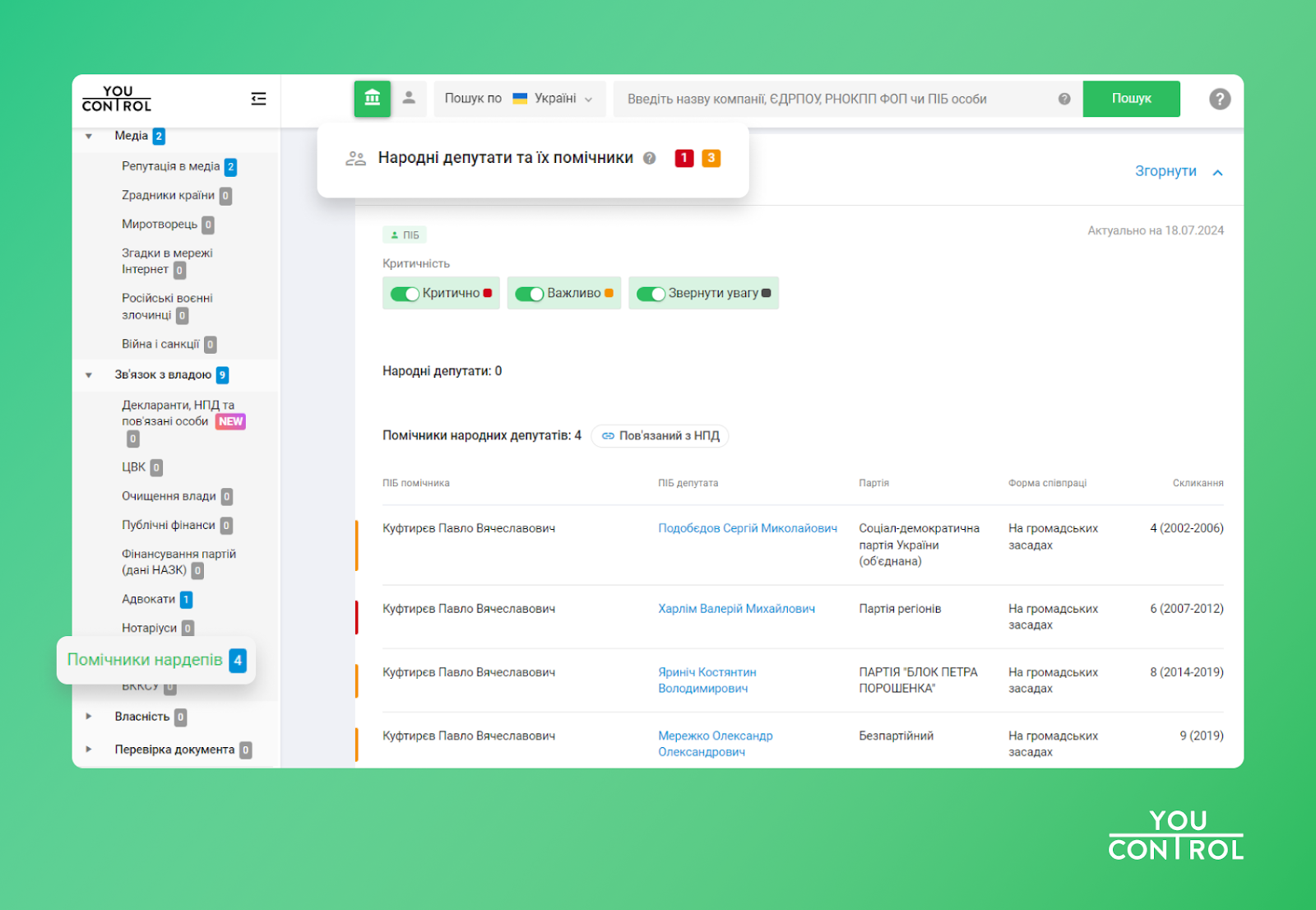Expand the Власність sidebar section
The height and width of the screenshot is (910, 1316).
coord(89,717)
